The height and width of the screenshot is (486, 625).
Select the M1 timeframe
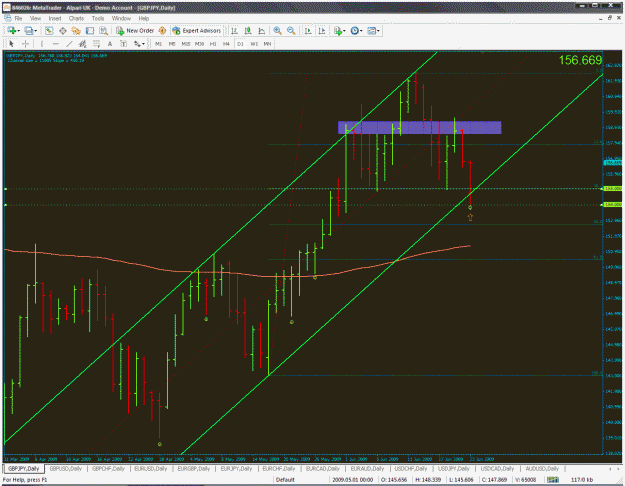pos(158,44)
